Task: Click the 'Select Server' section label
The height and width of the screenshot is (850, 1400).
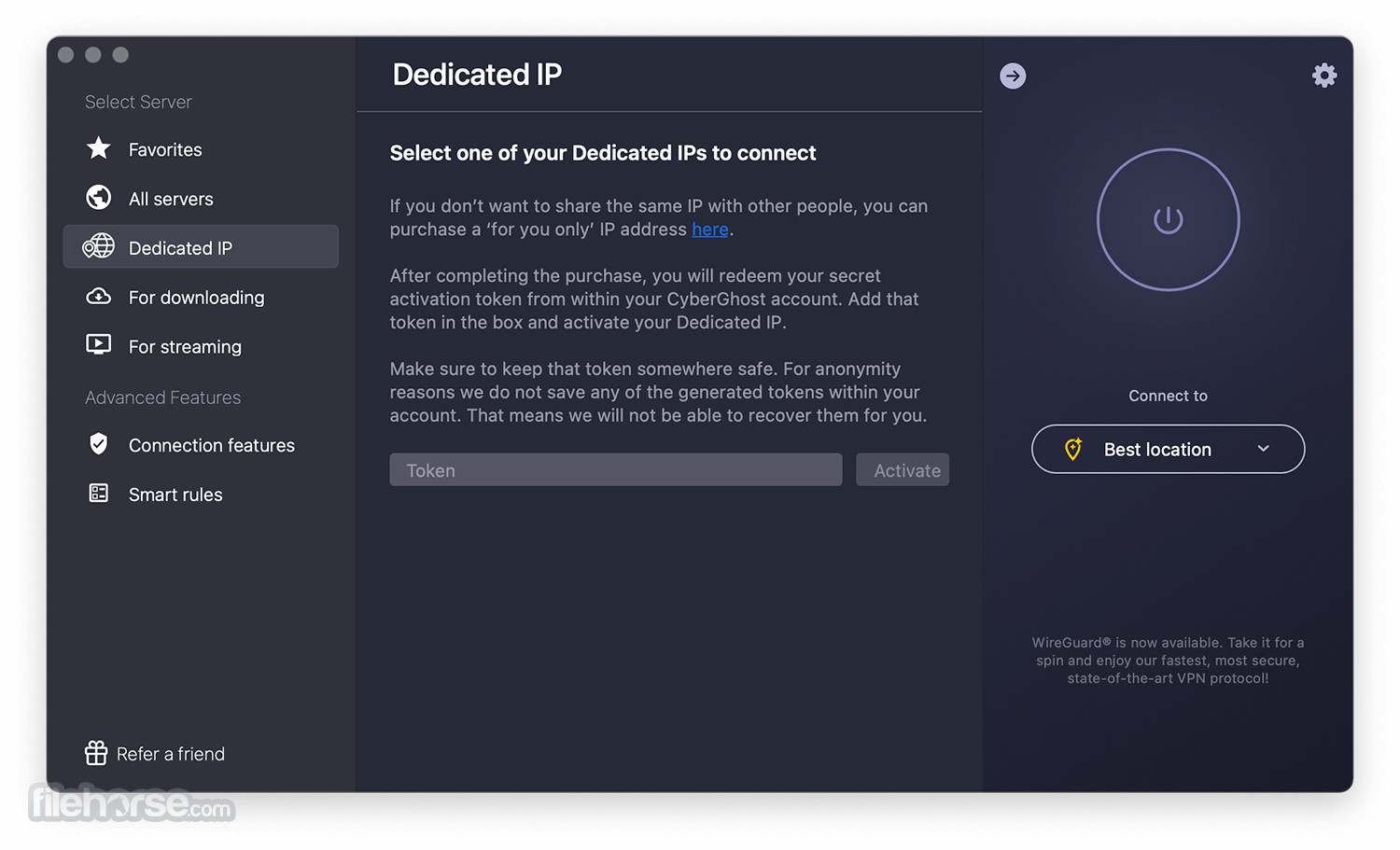Action: click(x=138, y=102)
